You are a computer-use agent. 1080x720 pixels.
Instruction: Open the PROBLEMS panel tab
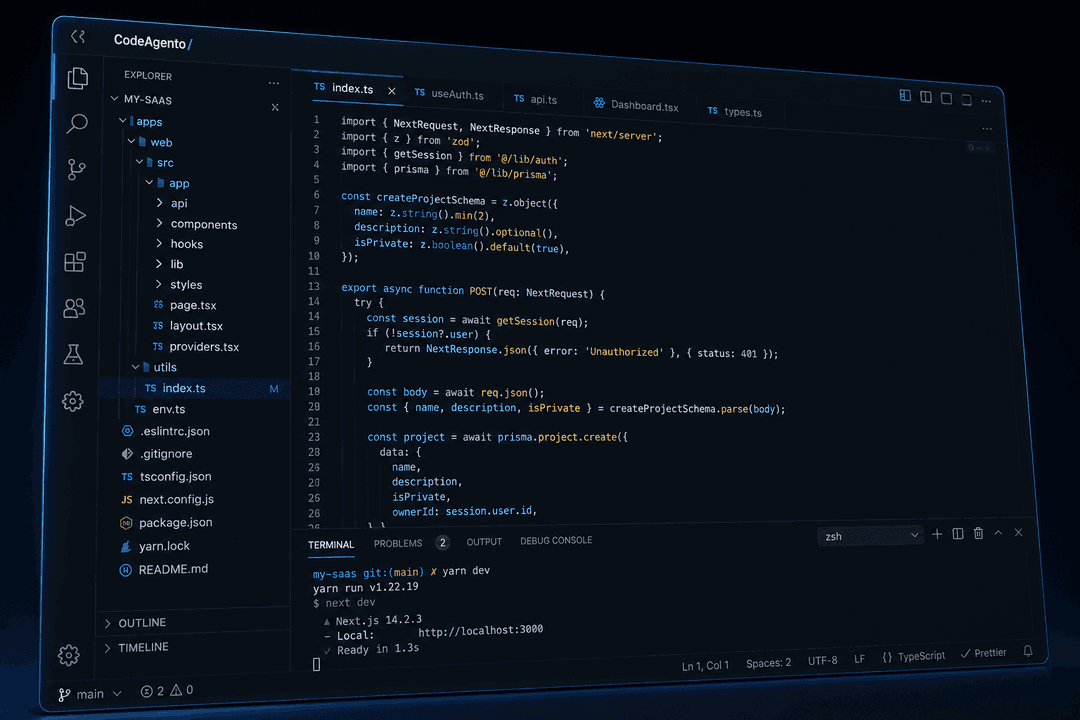(397, 544)
